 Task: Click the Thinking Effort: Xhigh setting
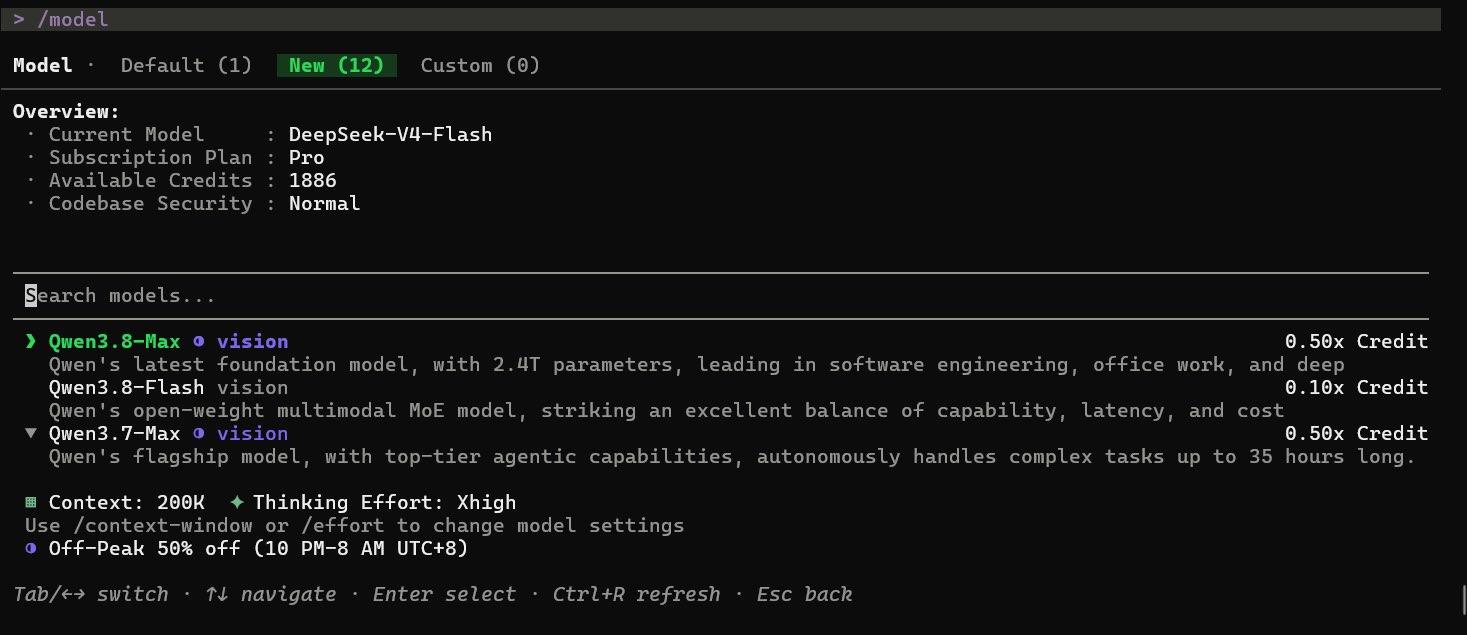tap(385, 503)
